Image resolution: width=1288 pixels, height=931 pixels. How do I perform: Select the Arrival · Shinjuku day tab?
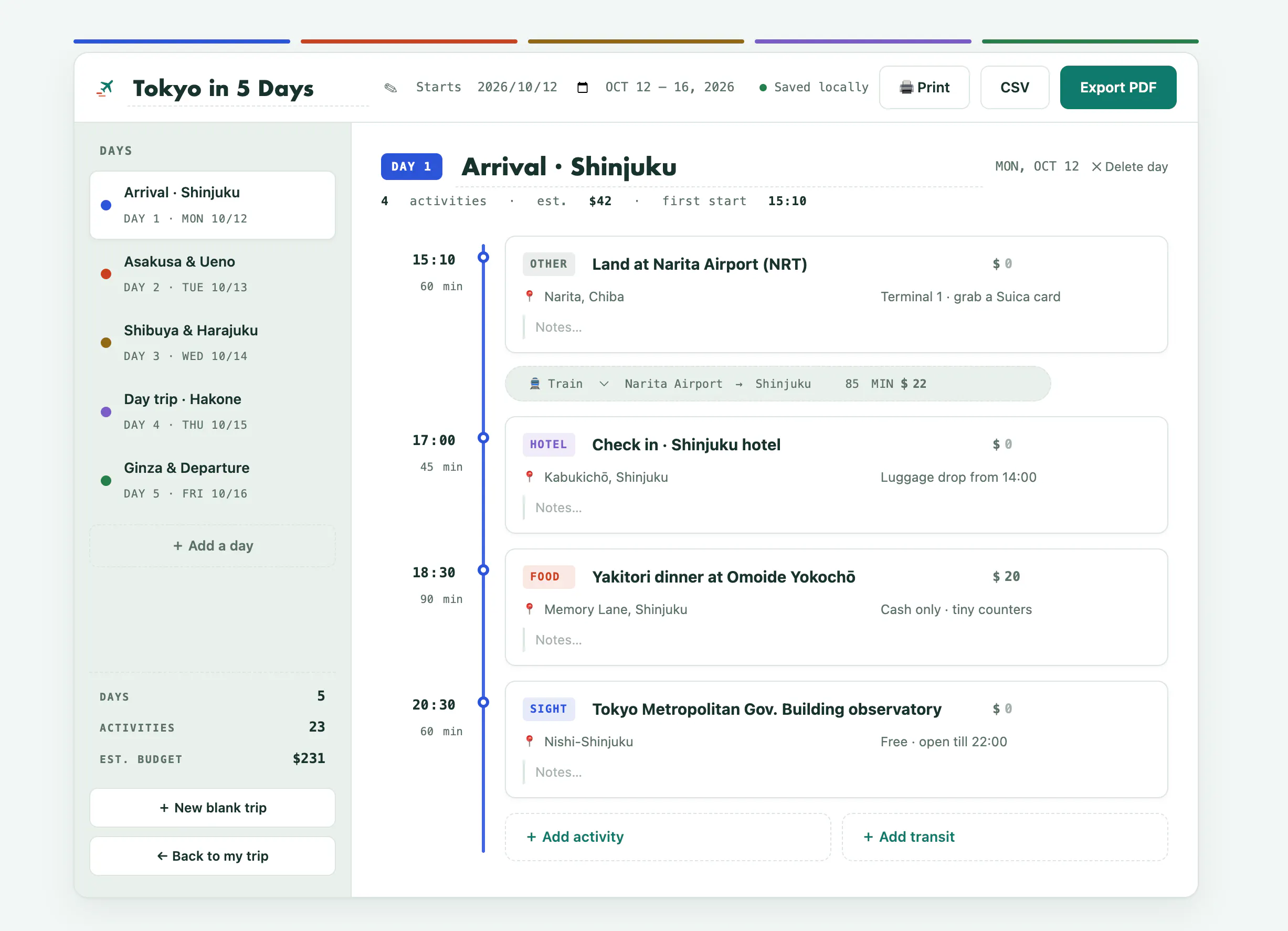(x=213, y=205)
